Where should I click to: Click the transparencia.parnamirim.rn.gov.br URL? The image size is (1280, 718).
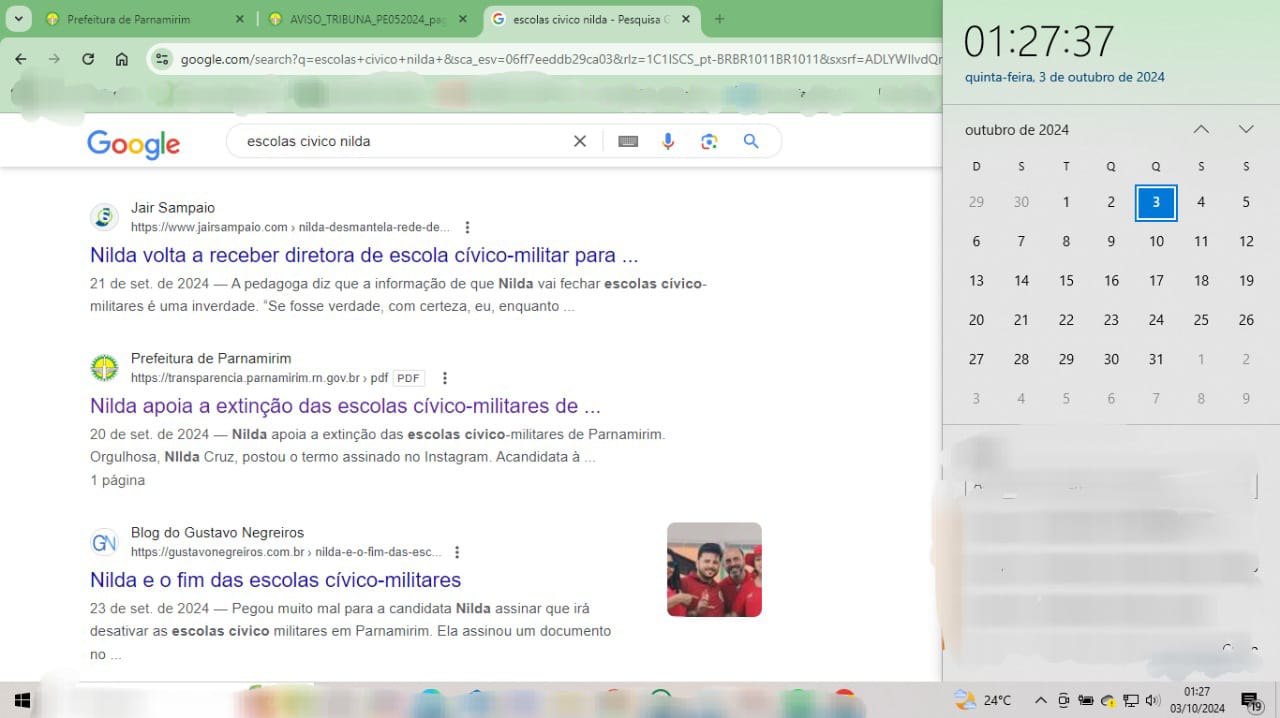259,378
